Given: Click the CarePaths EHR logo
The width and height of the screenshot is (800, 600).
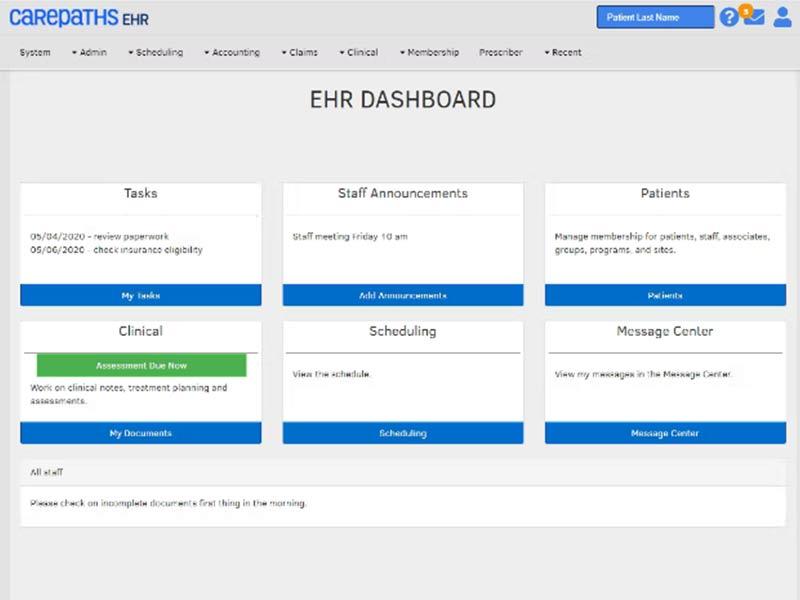Looking at the screenshot, I should (79, 17).
